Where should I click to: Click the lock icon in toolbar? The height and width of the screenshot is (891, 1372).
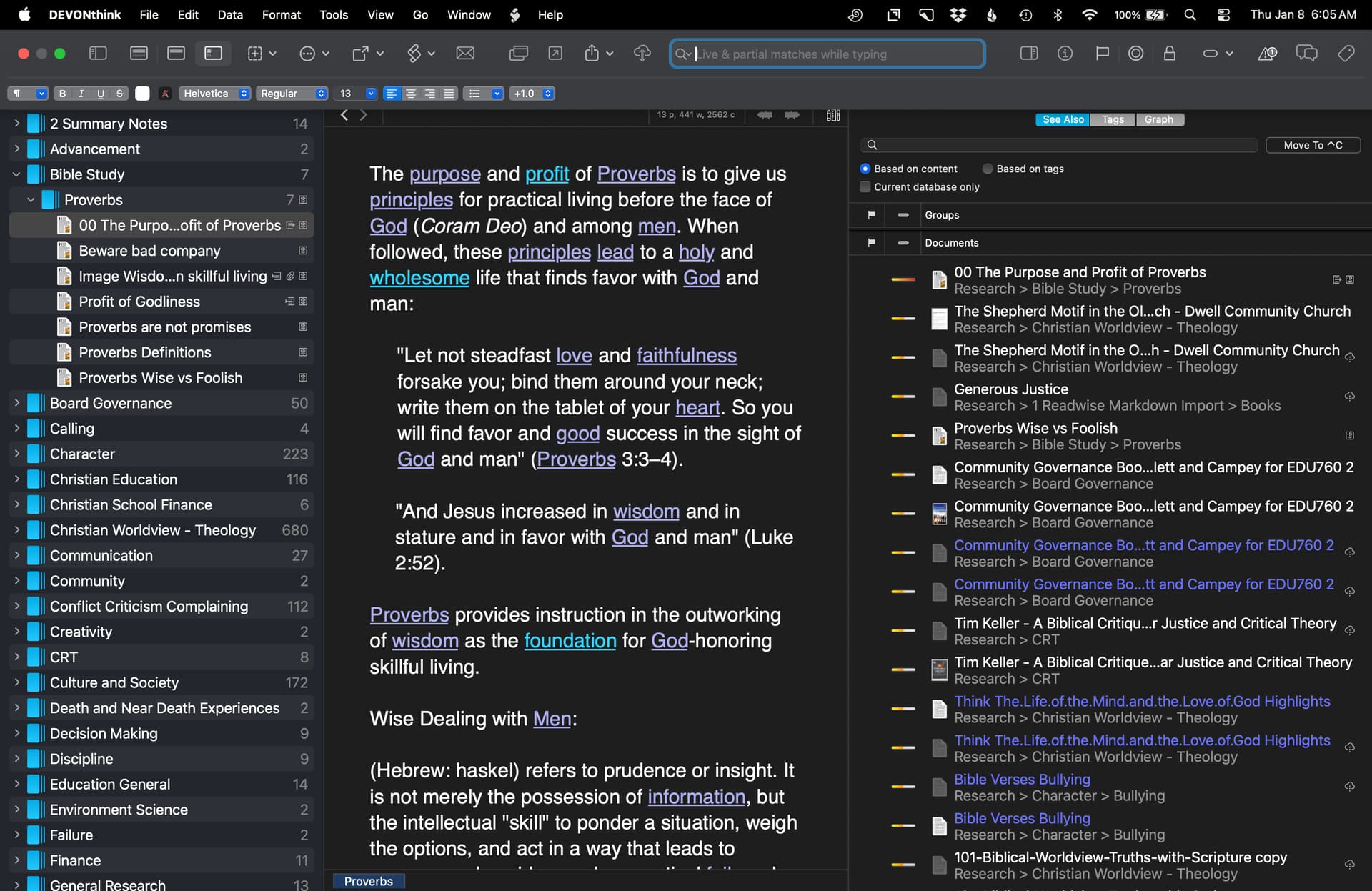point(1169,54)
